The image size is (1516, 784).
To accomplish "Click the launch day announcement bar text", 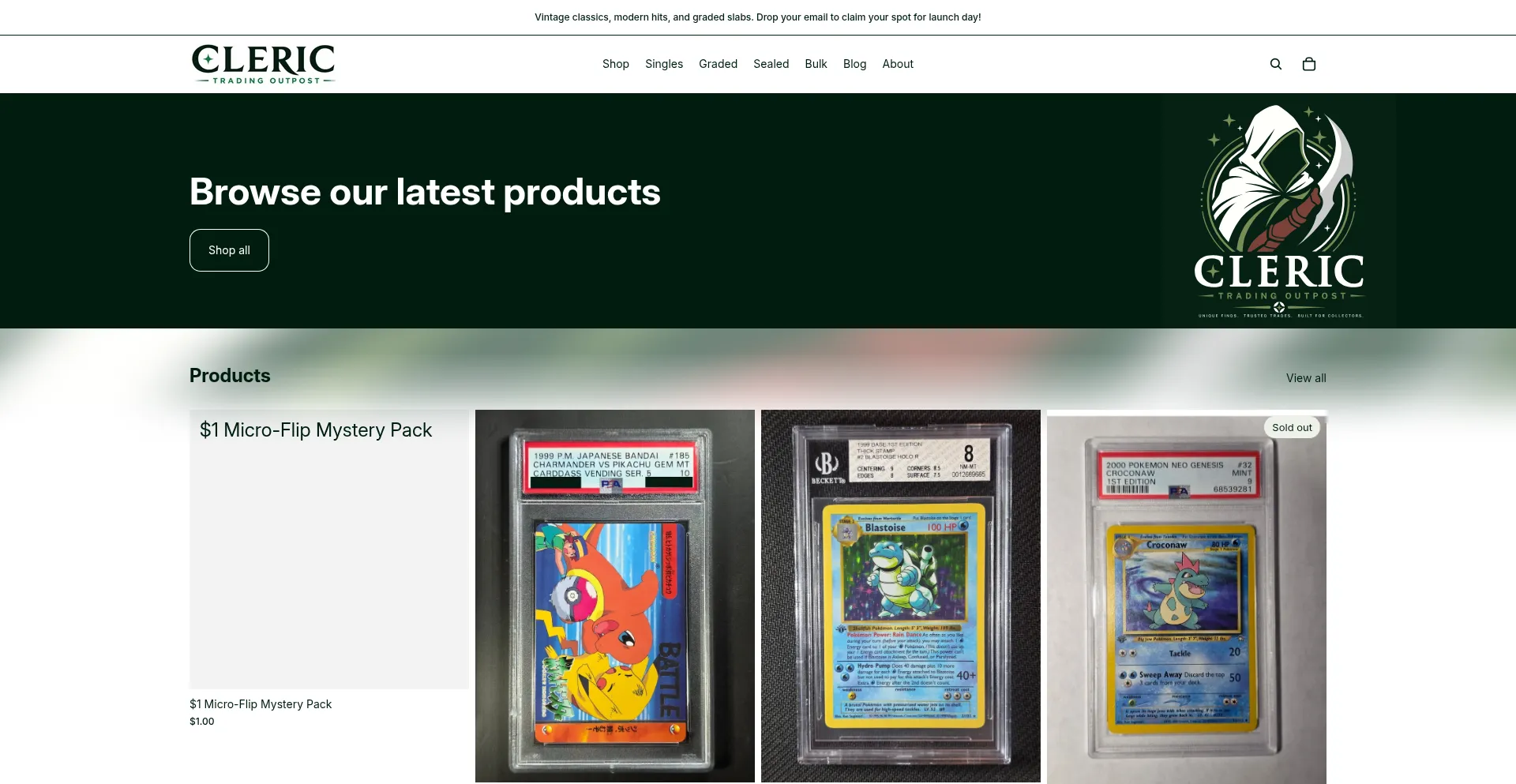I will coord(758,17).
